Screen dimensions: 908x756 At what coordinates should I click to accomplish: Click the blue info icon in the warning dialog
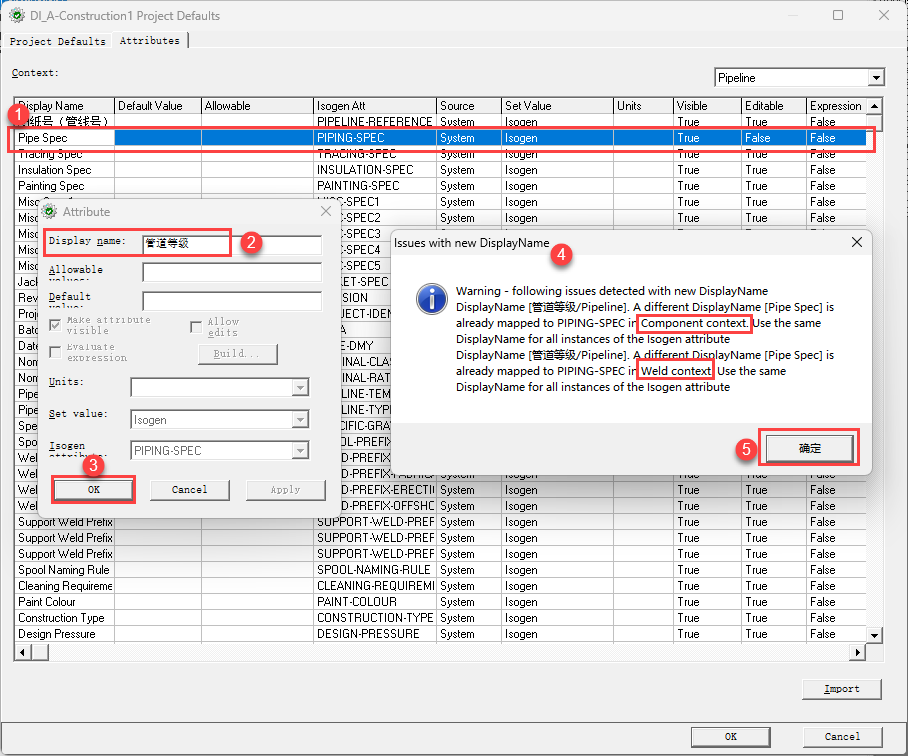[431, 298]
